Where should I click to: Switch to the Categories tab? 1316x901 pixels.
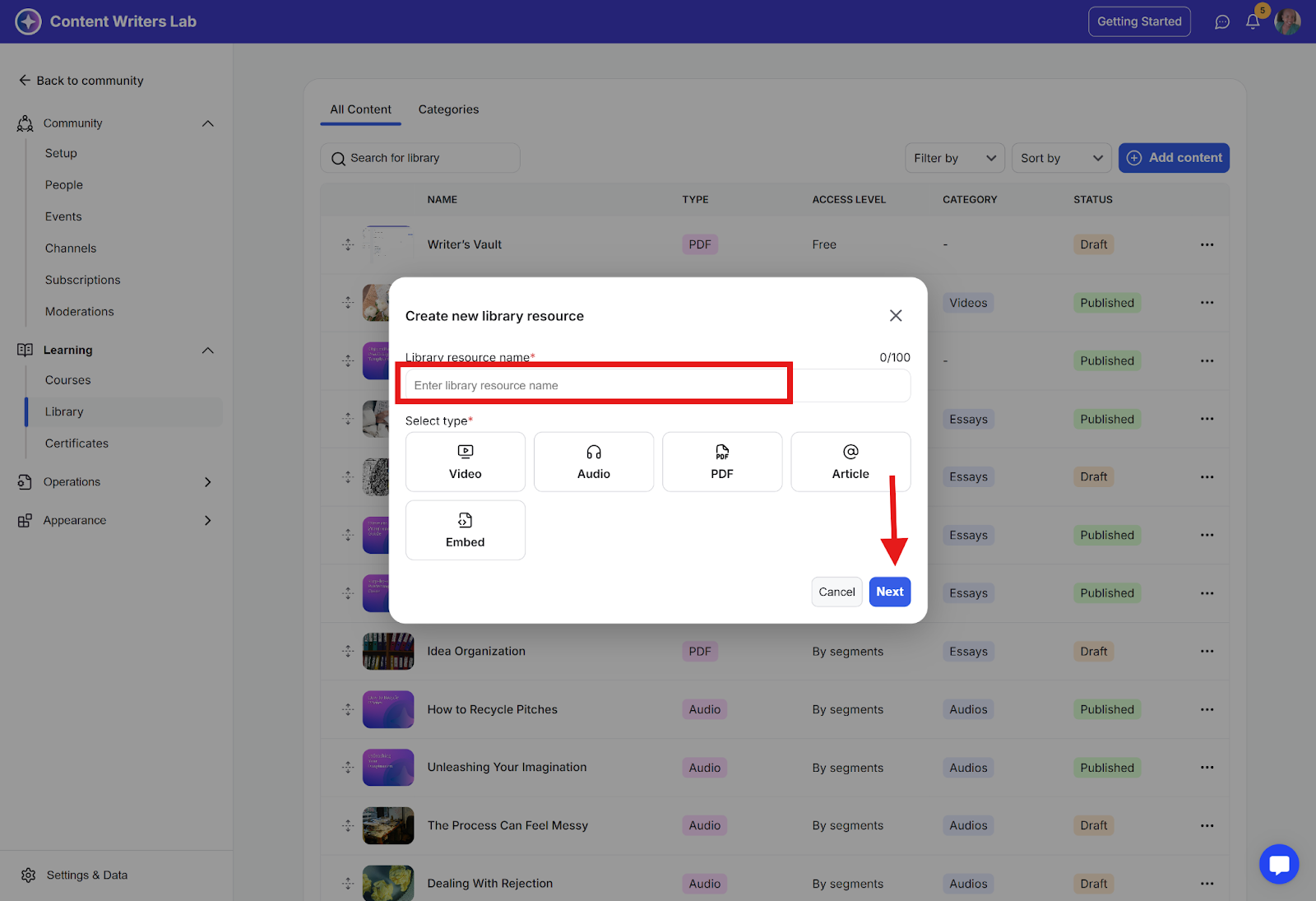point(448,109)
